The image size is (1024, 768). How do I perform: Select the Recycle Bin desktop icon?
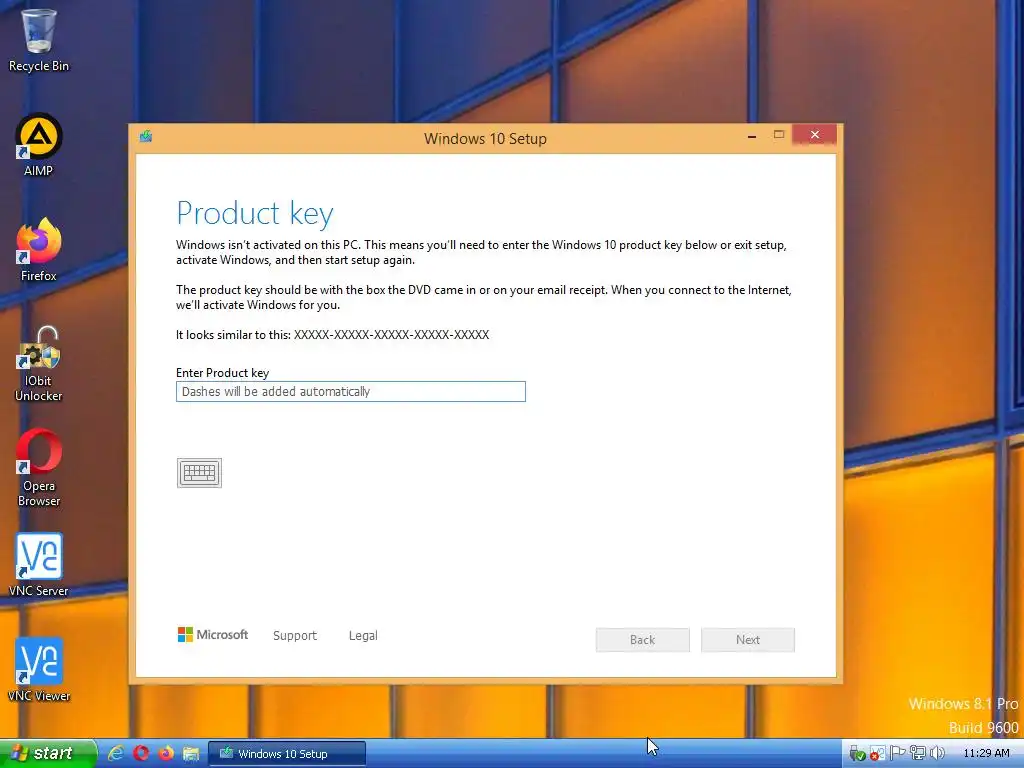tap(39, 39)
